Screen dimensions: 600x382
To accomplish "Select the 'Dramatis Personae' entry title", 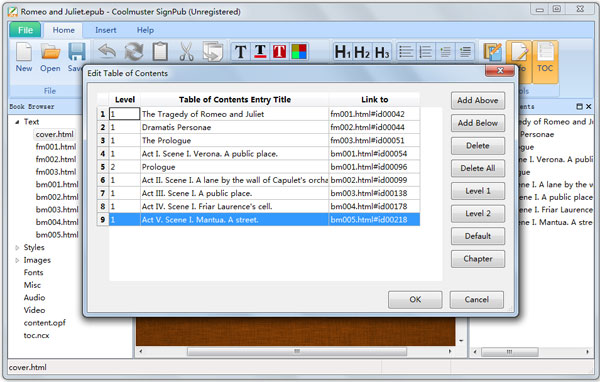I will (234, 127).
